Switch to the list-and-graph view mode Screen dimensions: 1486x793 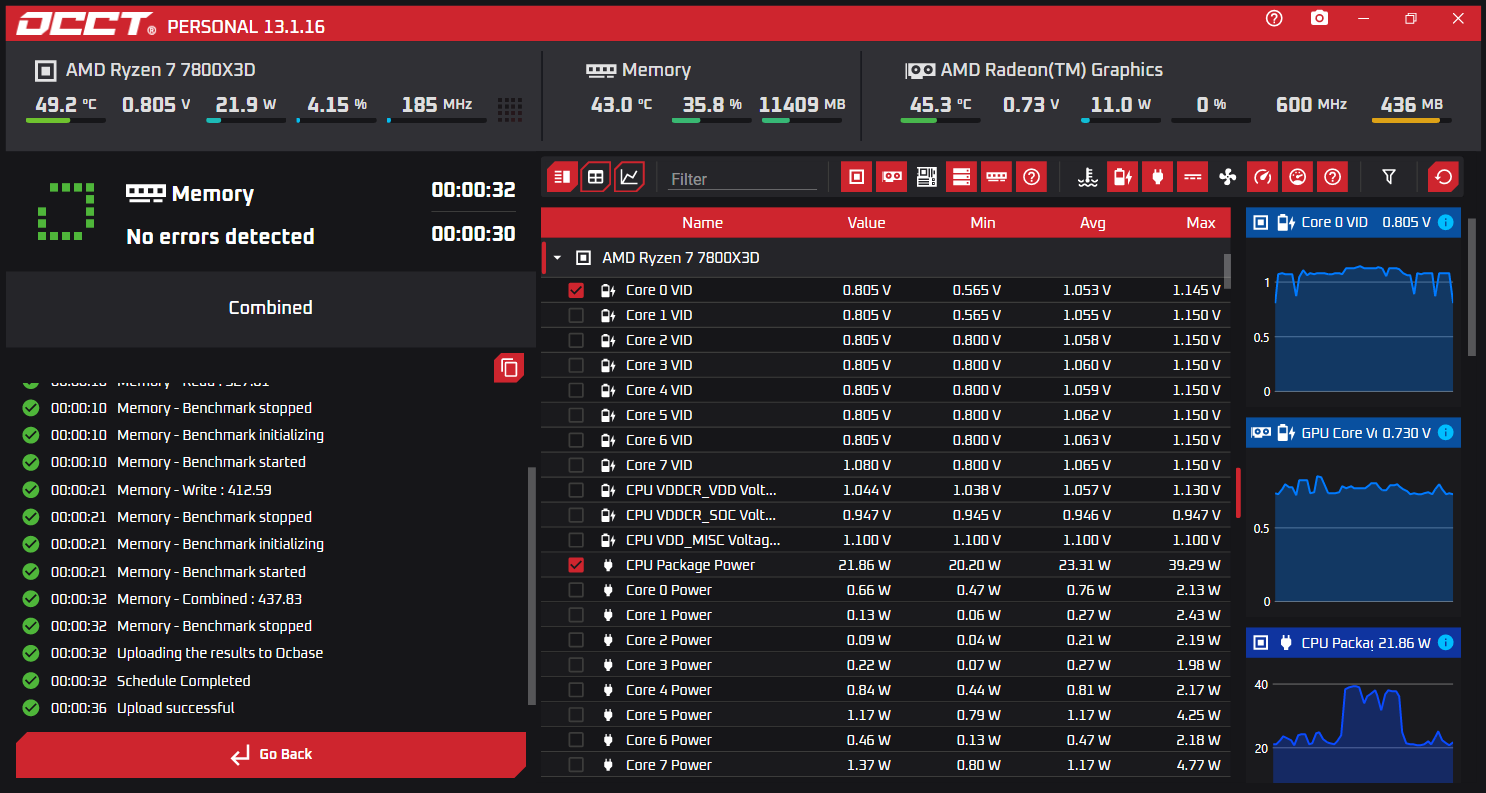[562, 177]
